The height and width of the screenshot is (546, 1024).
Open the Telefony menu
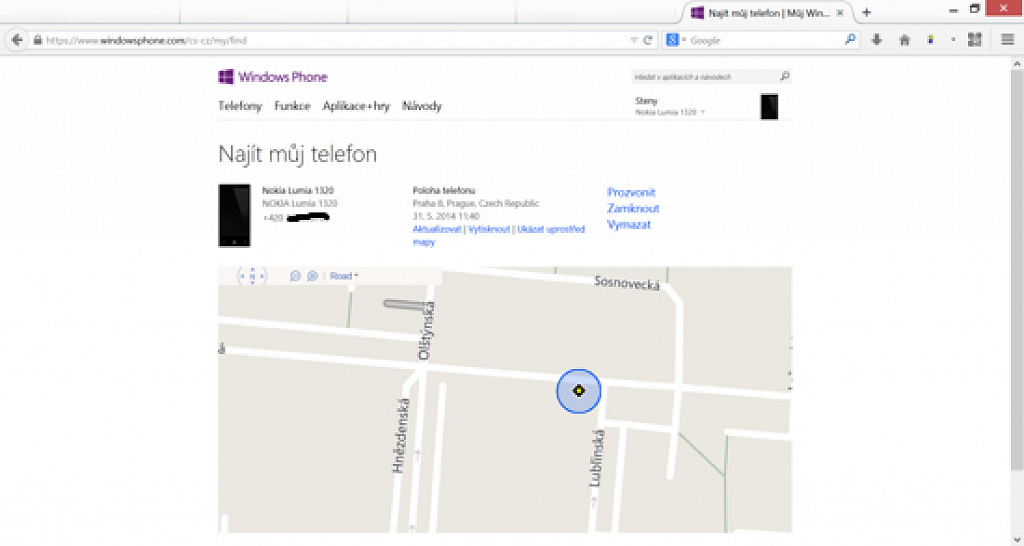coord(240,106)
